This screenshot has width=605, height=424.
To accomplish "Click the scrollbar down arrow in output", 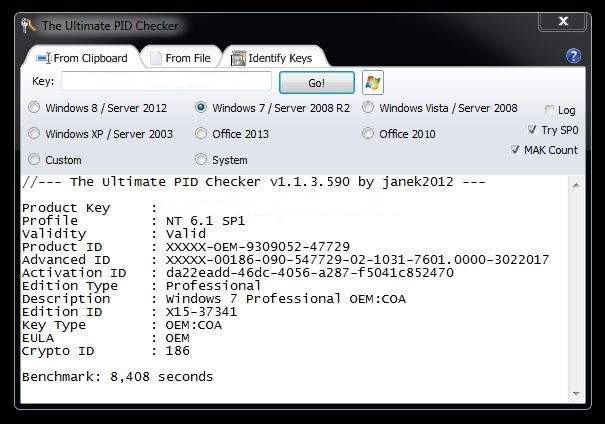I will click(576, 394).
